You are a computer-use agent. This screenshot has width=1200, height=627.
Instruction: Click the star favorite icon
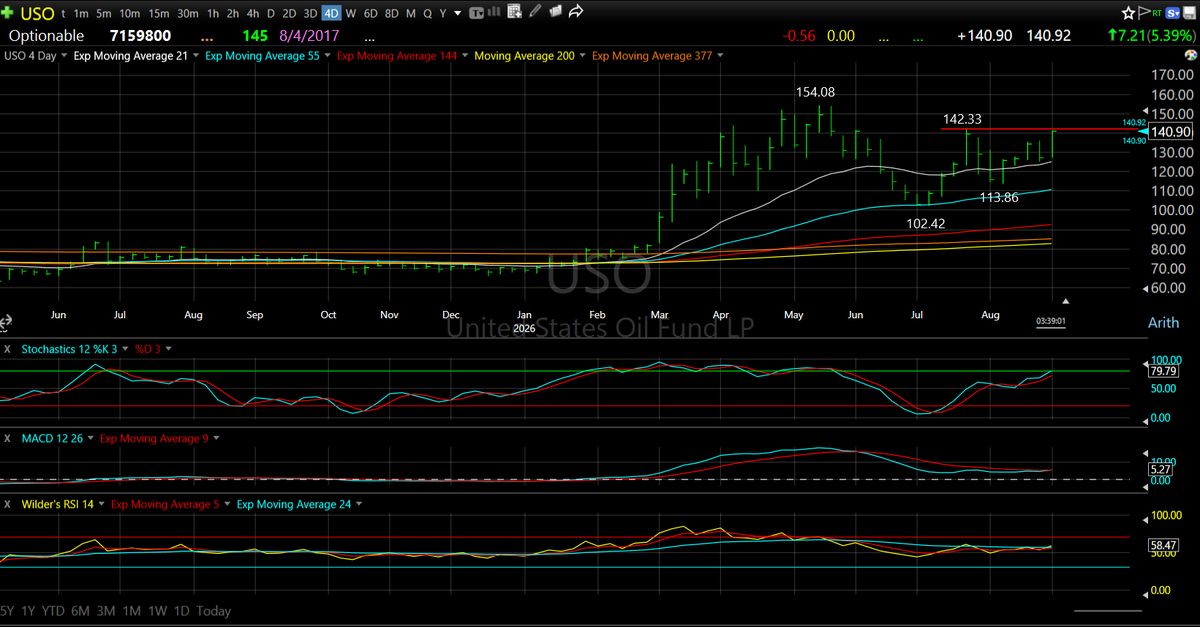(1129, 13)
